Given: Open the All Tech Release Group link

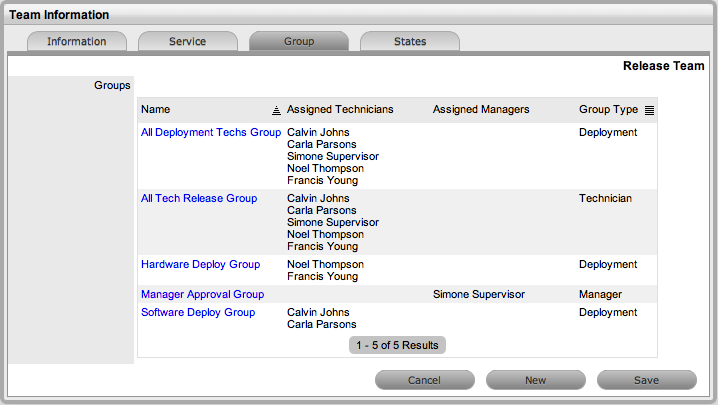Looking at the screenshot, I should pos(199,199).
